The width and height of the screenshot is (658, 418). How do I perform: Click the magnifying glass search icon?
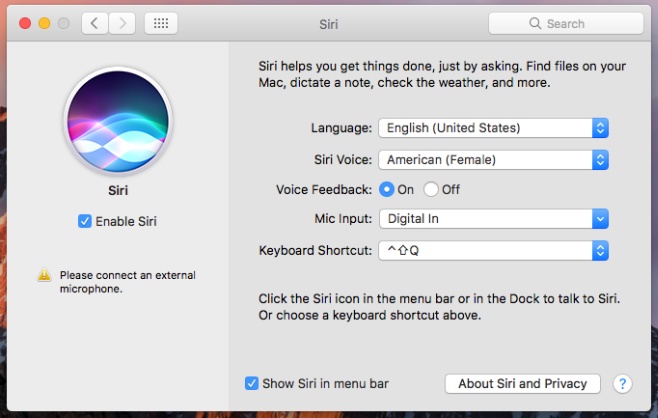[535, 24]
